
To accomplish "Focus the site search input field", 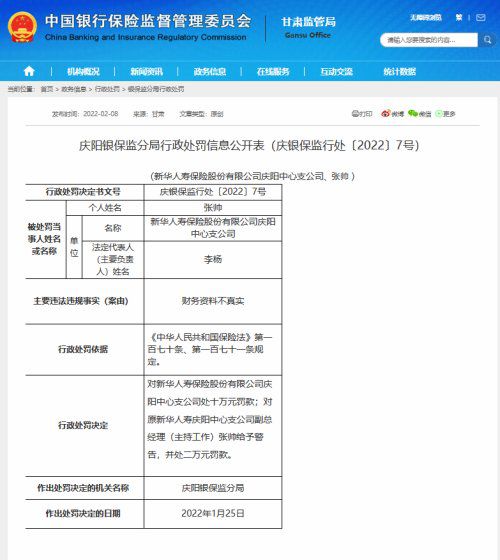I will click(x=429, y=40).
